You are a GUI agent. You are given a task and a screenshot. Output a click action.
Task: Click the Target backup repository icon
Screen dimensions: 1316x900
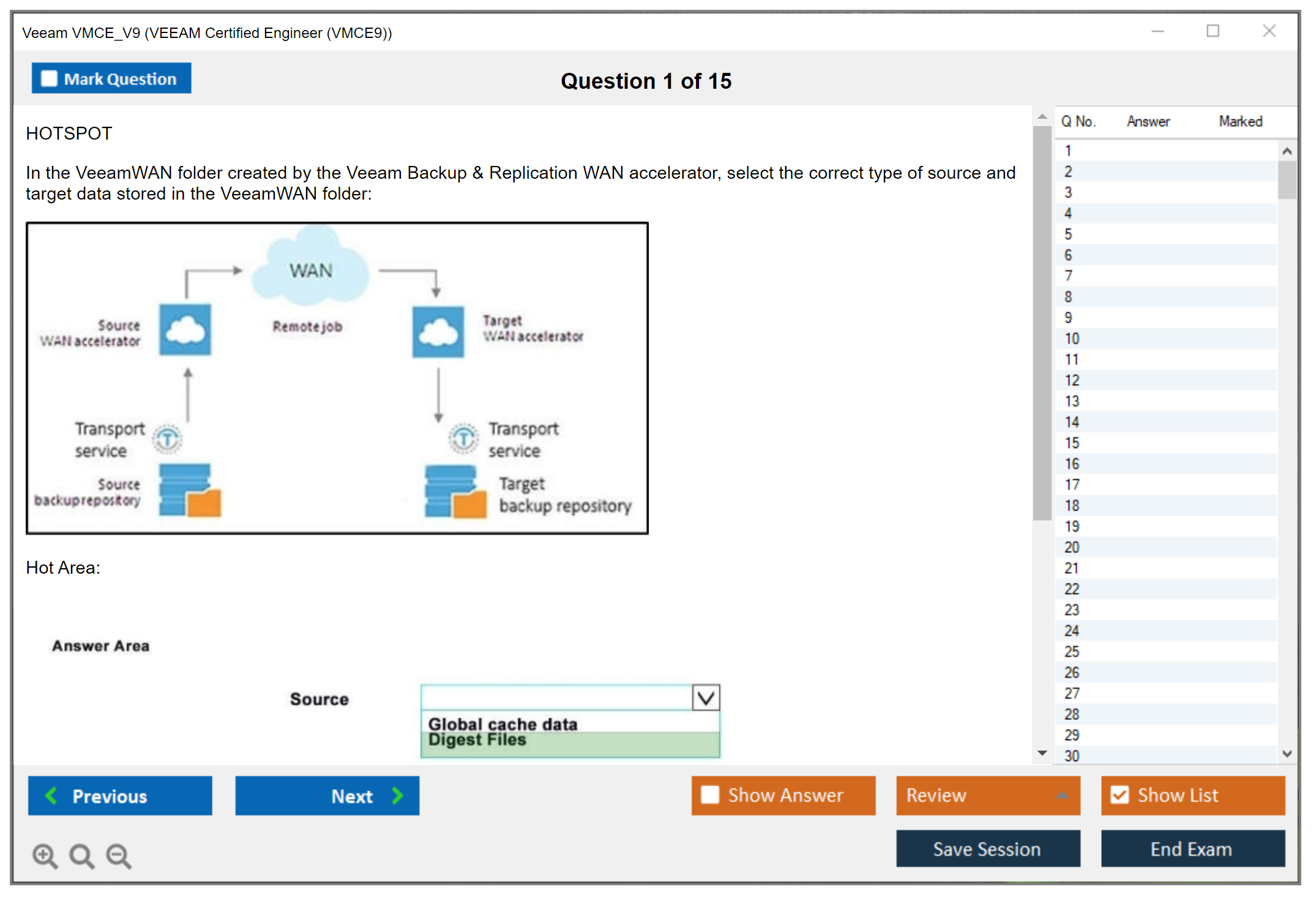point(455,492)
